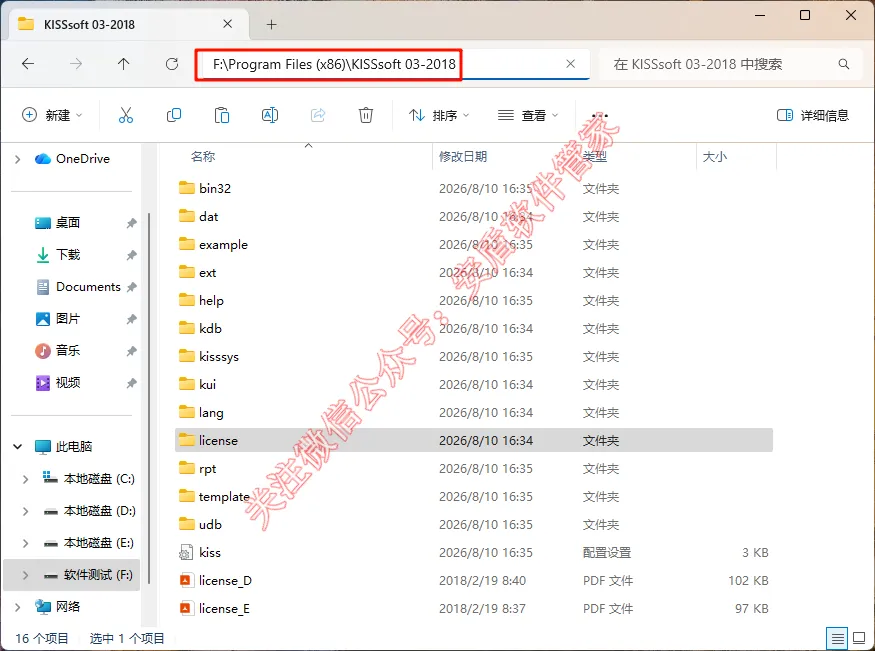The height and width of the screenshot is (651, 875).
Task: Switch to details list view icon
Action: tap(837, 638)
